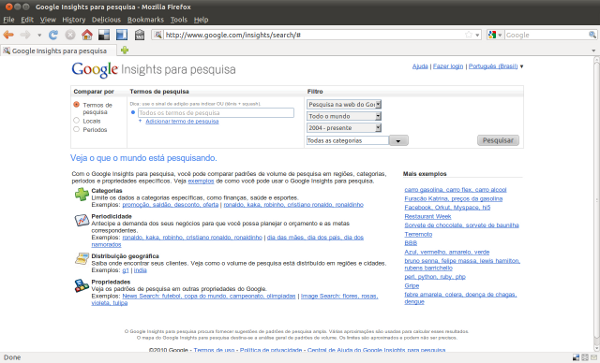Reload the page with the refresh icon
600x363 pixels.
click(53, 35)
